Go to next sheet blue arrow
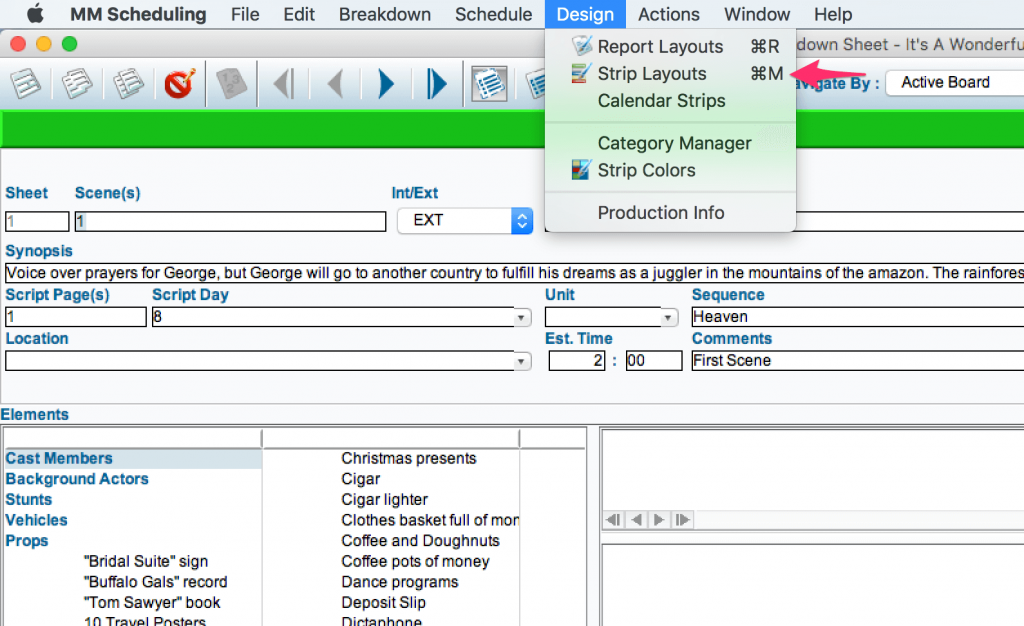Viewport: 1024px width, 626px height. (x=386, y=84)
